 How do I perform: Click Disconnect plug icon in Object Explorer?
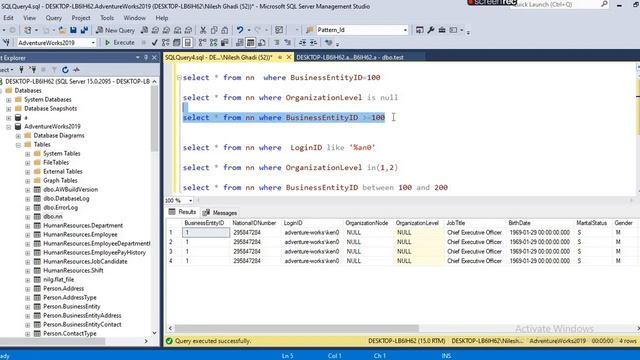pyautogui.click(x=33, y=70)
